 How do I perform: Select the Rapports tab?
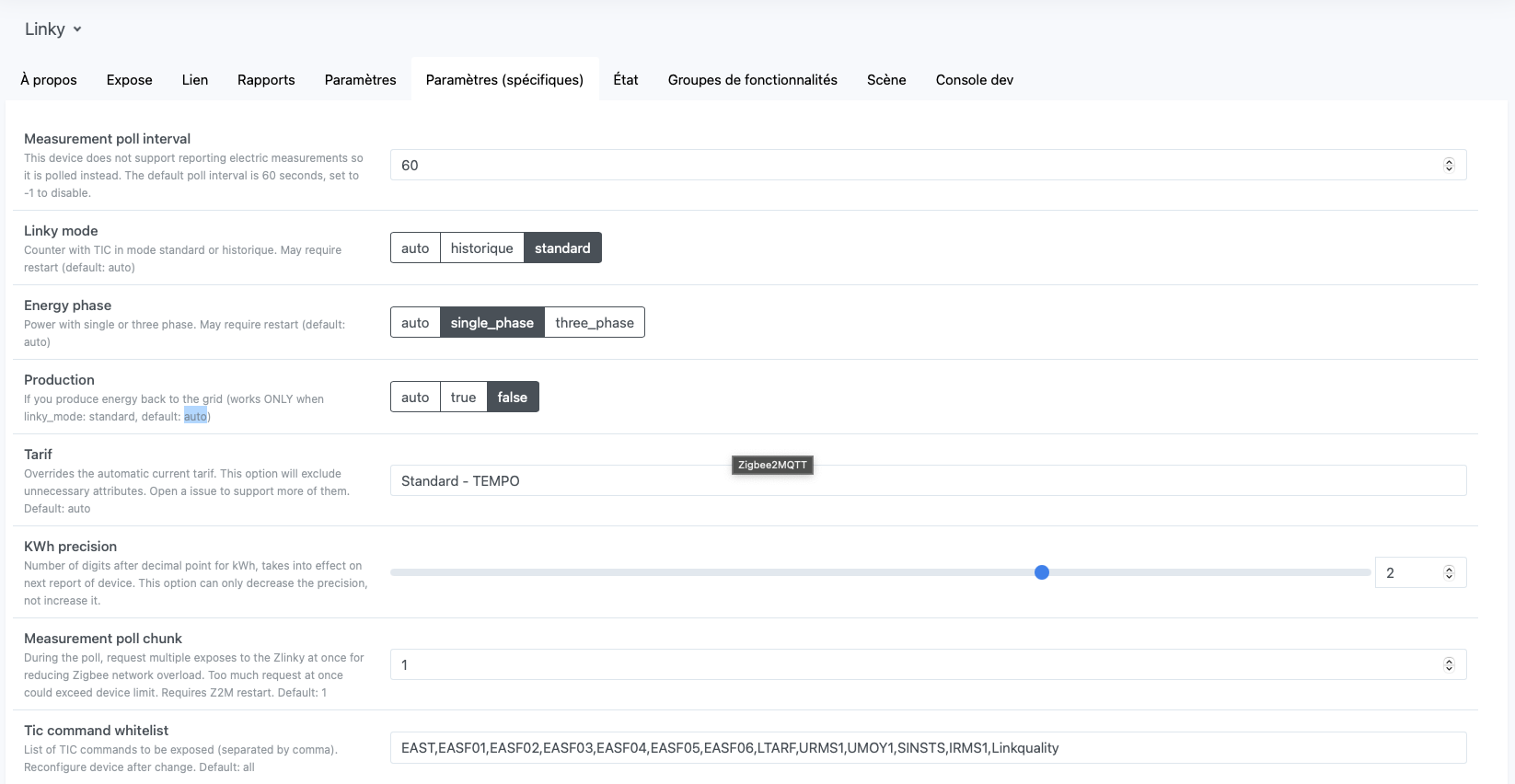point(266,80)
